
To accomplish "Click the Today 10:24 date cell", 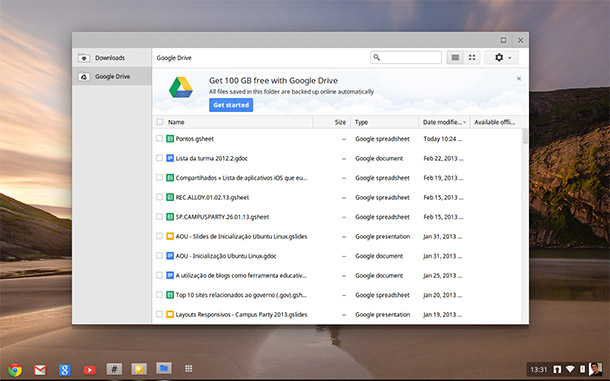I will coord(443,139).
